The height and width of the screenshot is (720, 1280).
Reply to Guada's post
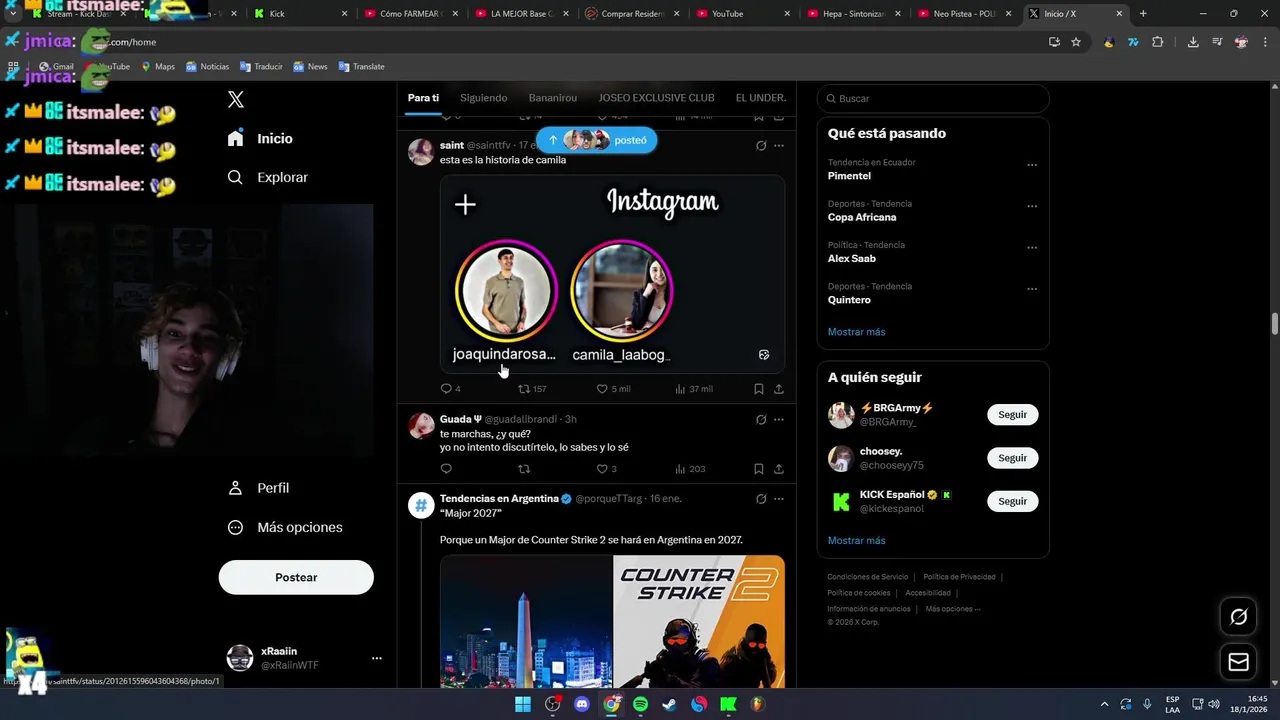click(446, 469)
